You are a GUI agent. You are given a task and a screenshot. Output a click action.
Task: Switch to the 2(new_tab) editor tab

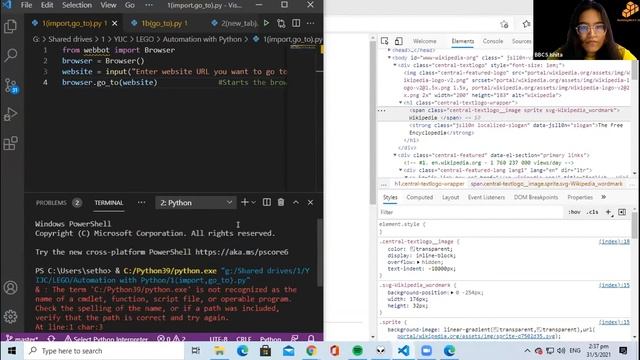[x=235, y=23]
